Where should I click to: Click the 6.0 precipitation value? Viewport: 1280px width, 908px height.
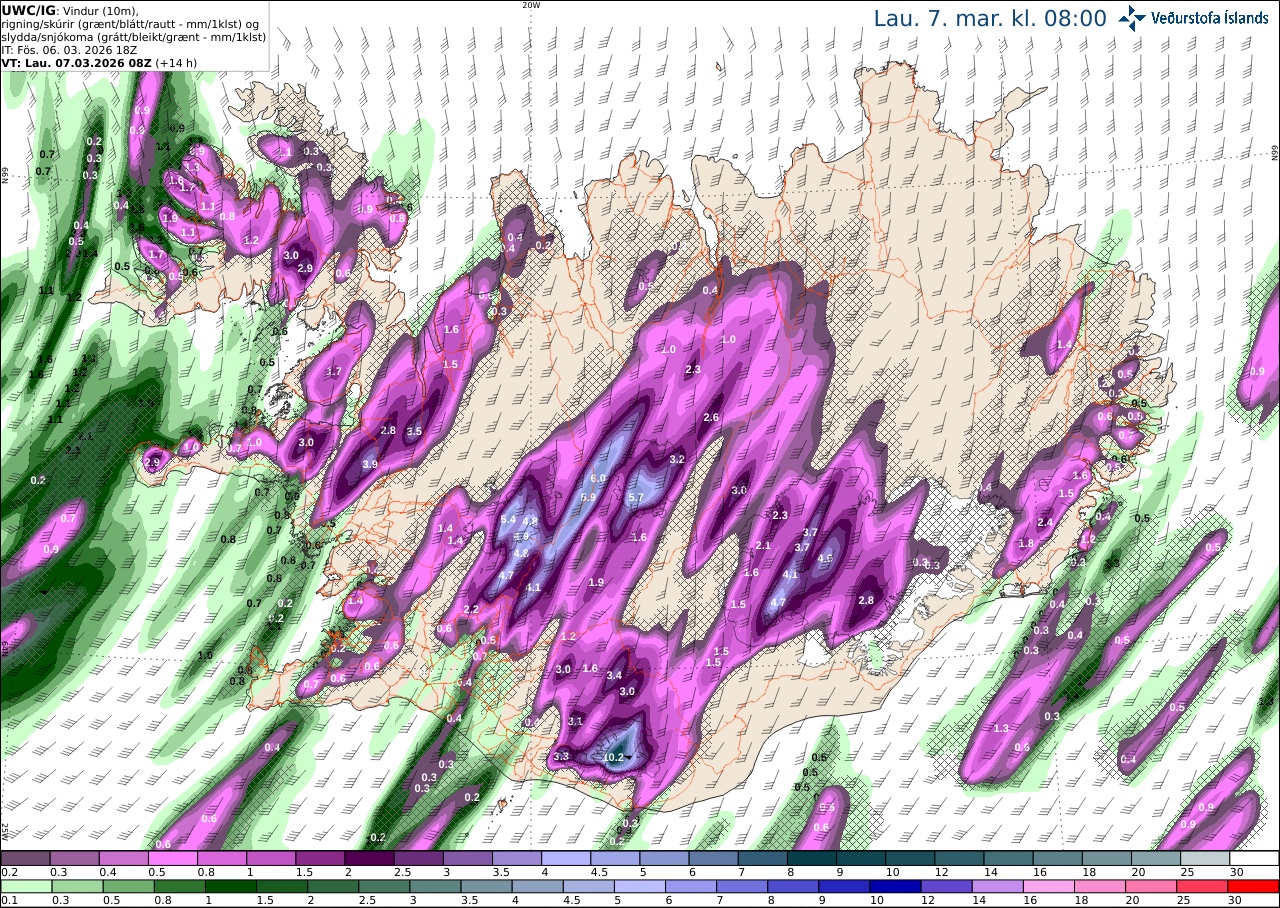(598, 480)
